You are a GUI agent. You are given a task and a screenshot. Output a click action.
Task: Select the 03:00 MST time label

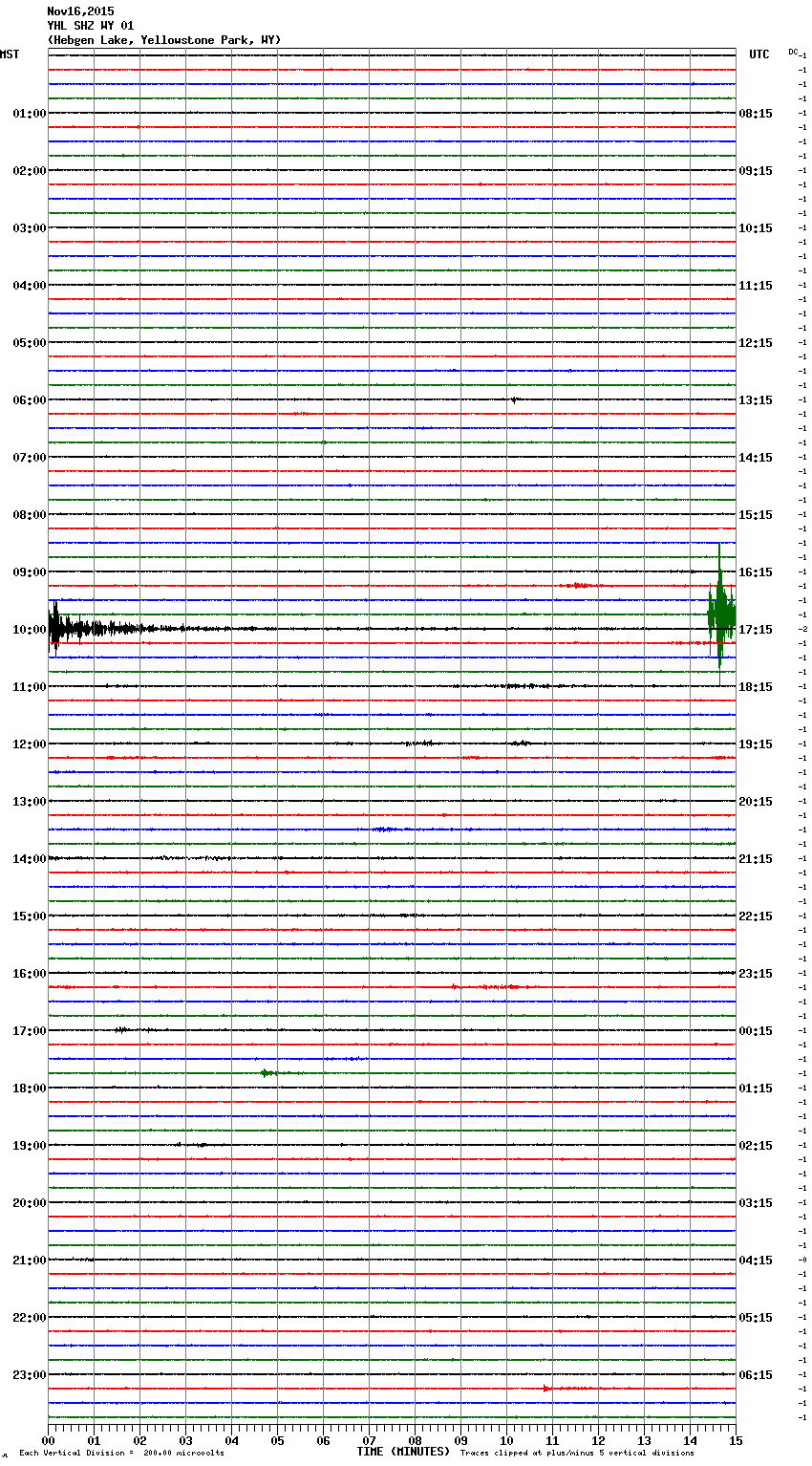tap(30, 228)
